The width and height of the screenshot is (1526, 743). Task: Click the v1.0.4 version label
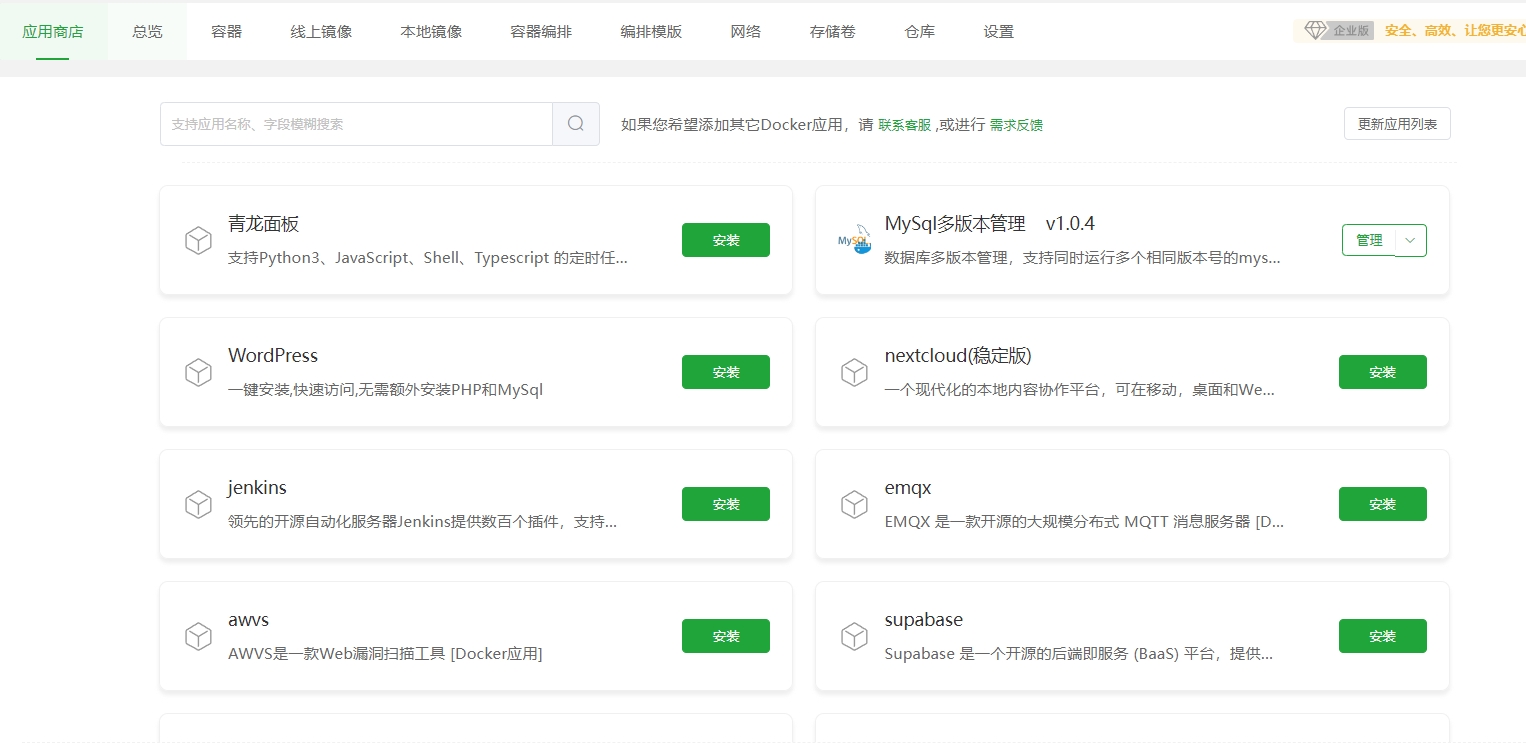click(1070, 223)
